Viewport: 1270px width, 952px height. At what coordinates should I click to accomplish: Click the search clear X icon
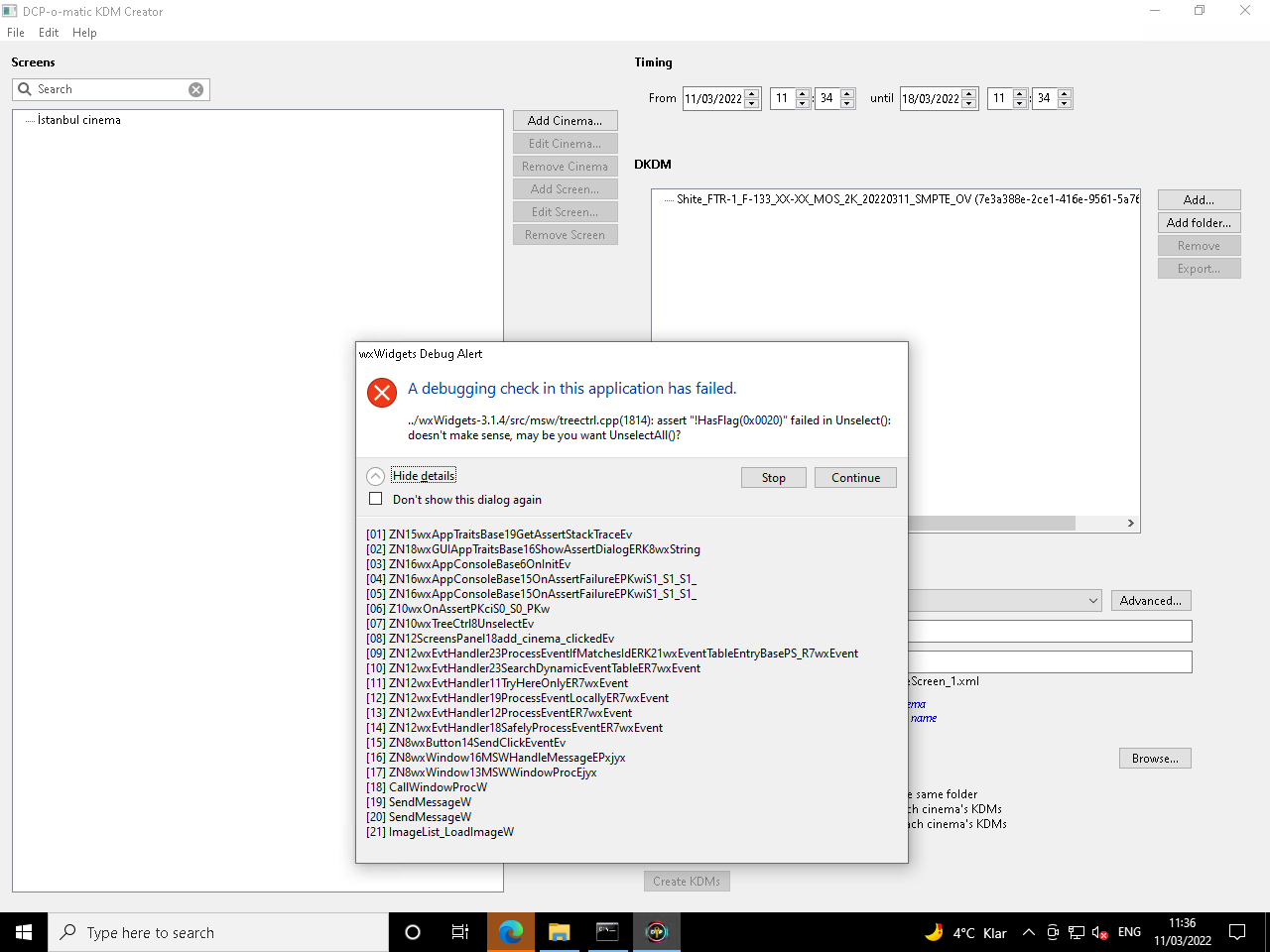tap(196, 89)
